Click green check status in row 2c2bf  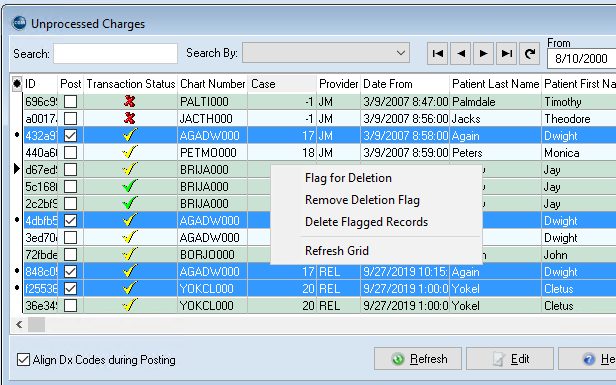pos(130,203)
